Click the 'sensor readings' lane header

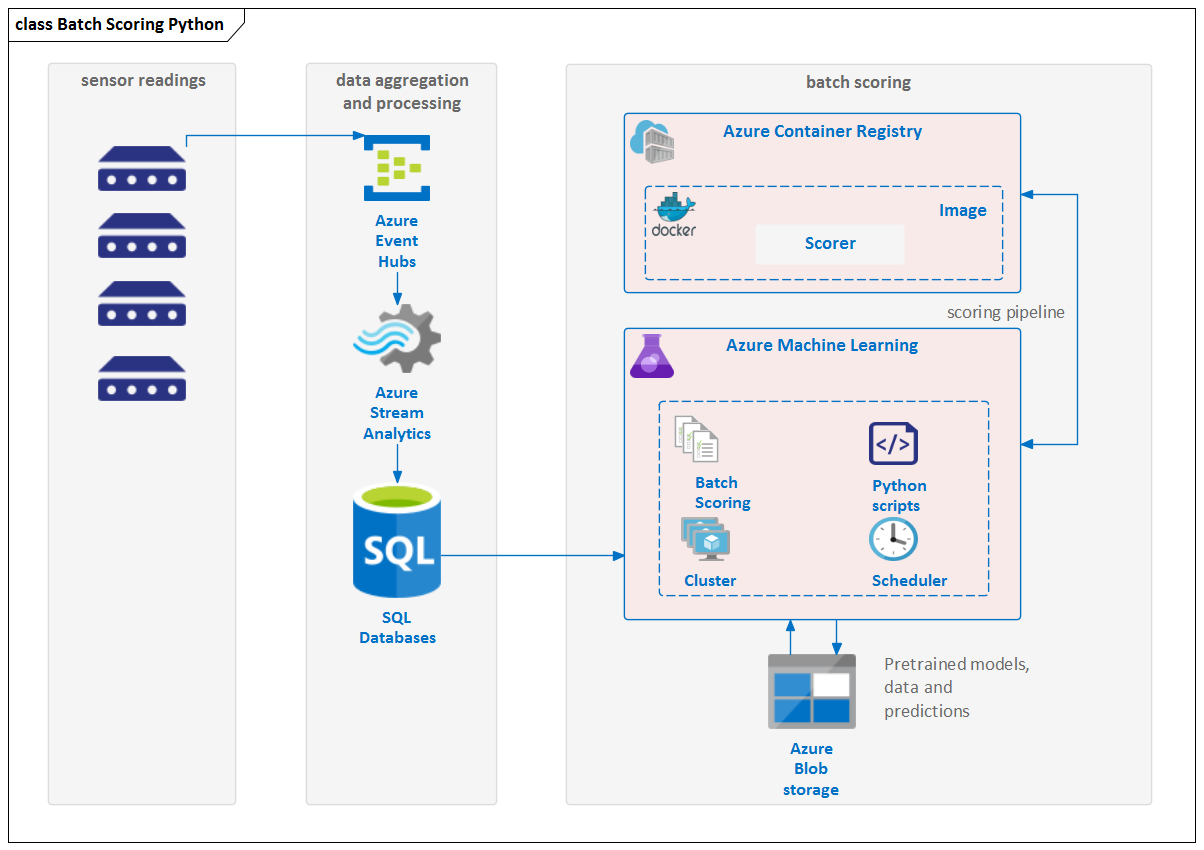point(143,80)
